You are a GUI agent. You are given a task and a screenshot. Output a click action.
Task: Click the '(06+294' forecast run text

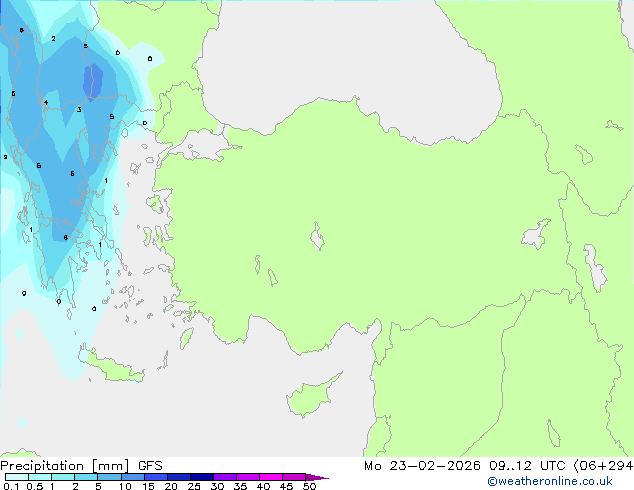point(603,466)
